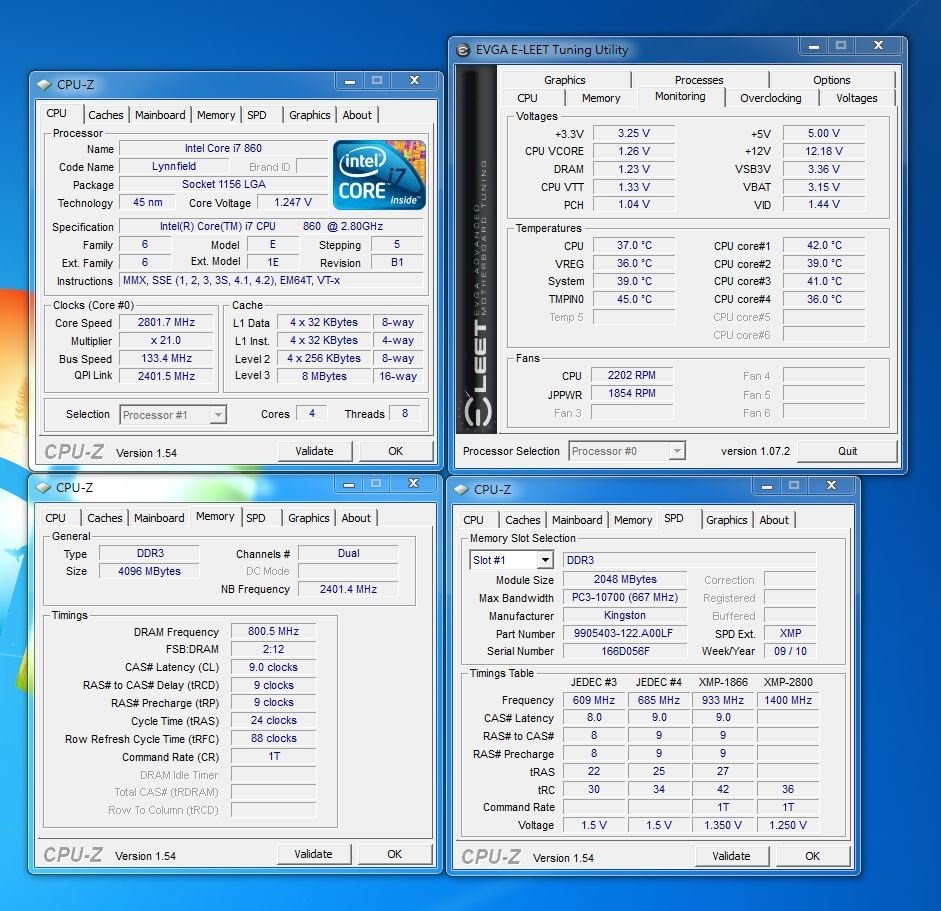The image size is (941, 911).
Task: Select the E-LEET Processes tab
Action: [x=699, y=80]
